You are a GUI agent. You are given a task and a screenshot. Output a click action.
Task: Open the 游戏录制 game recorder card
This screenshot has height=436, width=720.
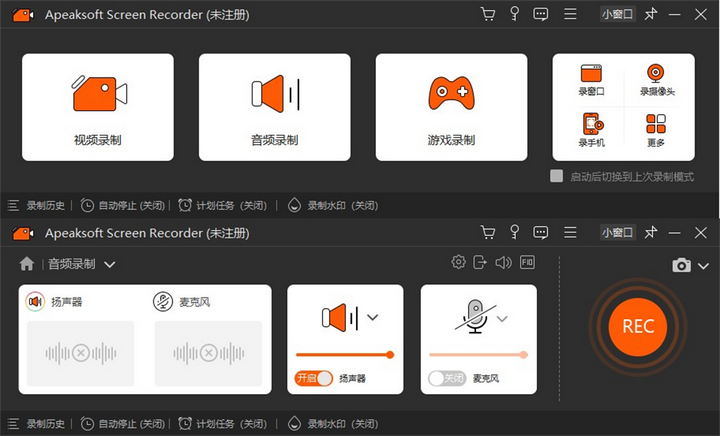click(451, 107)
